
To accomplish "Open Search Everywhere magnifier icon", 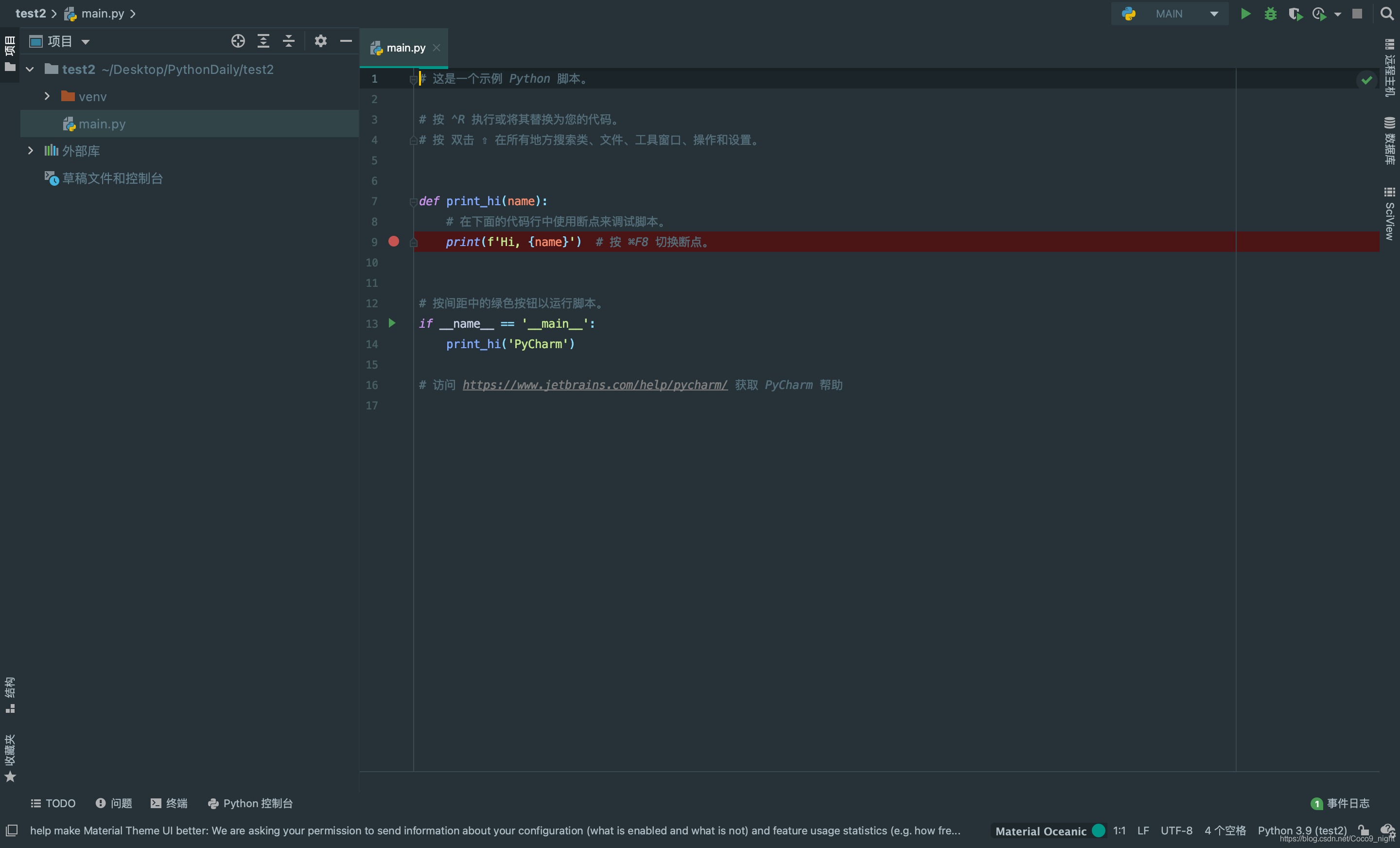I will (1386, 14).
